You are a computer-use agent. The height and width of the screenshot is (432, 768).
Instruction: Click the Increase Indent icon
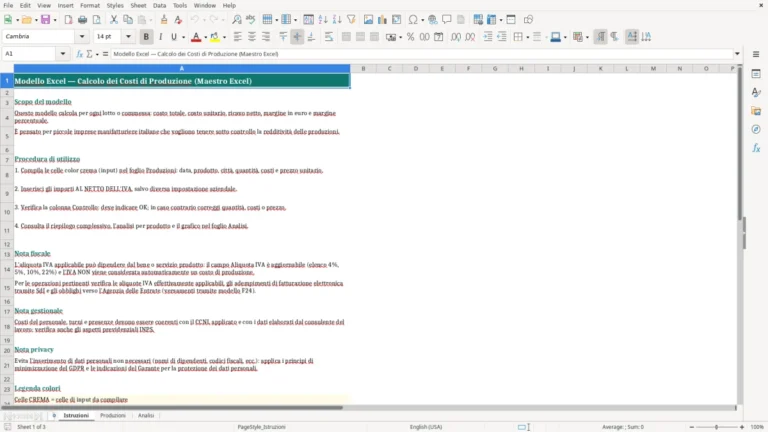click(x=488, y=37)
